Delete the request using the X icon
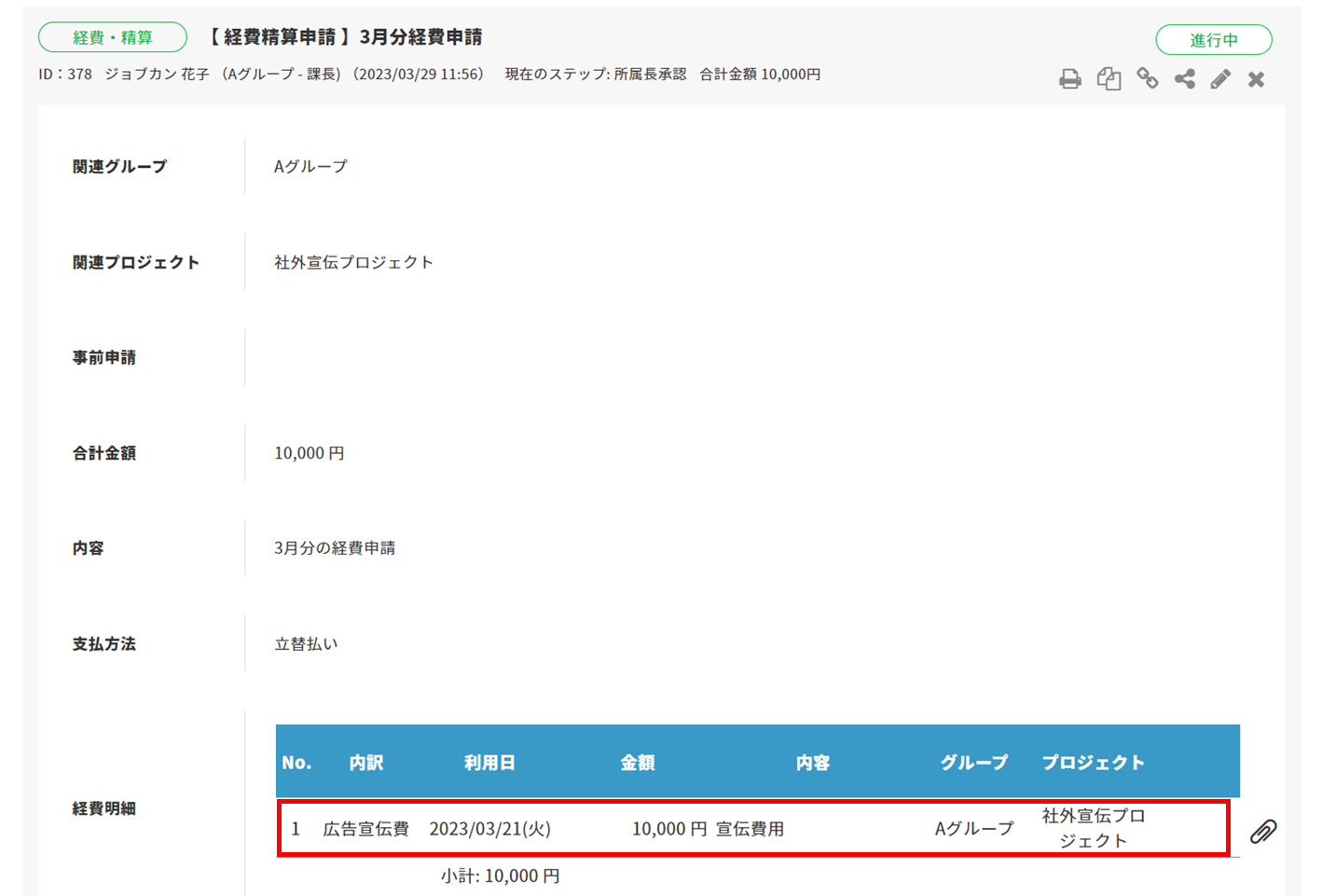The height and width of the screenshot is (896, 1322). 1256,79
